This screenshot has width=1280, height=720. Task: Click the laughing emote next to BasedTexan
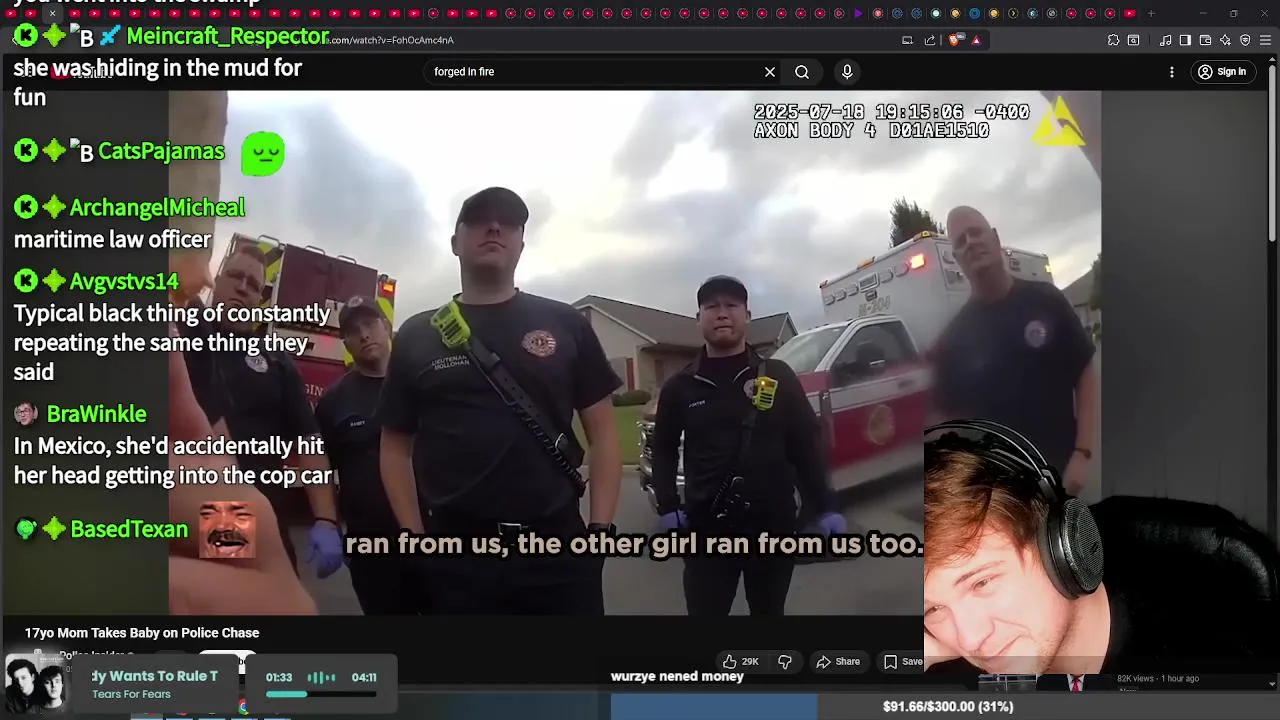pos(226,530)
